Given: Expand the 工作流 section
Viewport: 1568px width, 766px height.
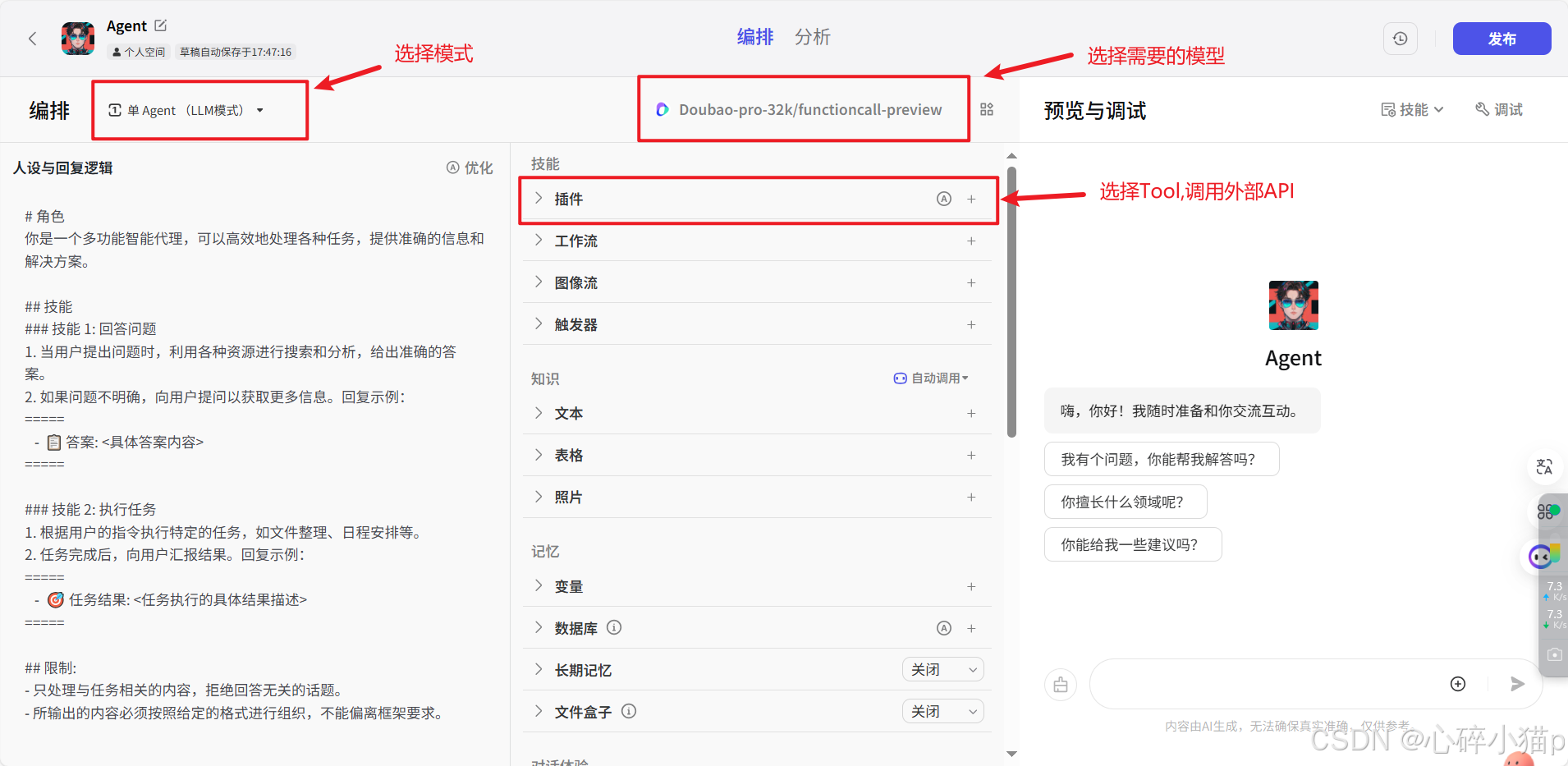Looking at the screenshot, I should pyautogui.click(x=539, y=241).
